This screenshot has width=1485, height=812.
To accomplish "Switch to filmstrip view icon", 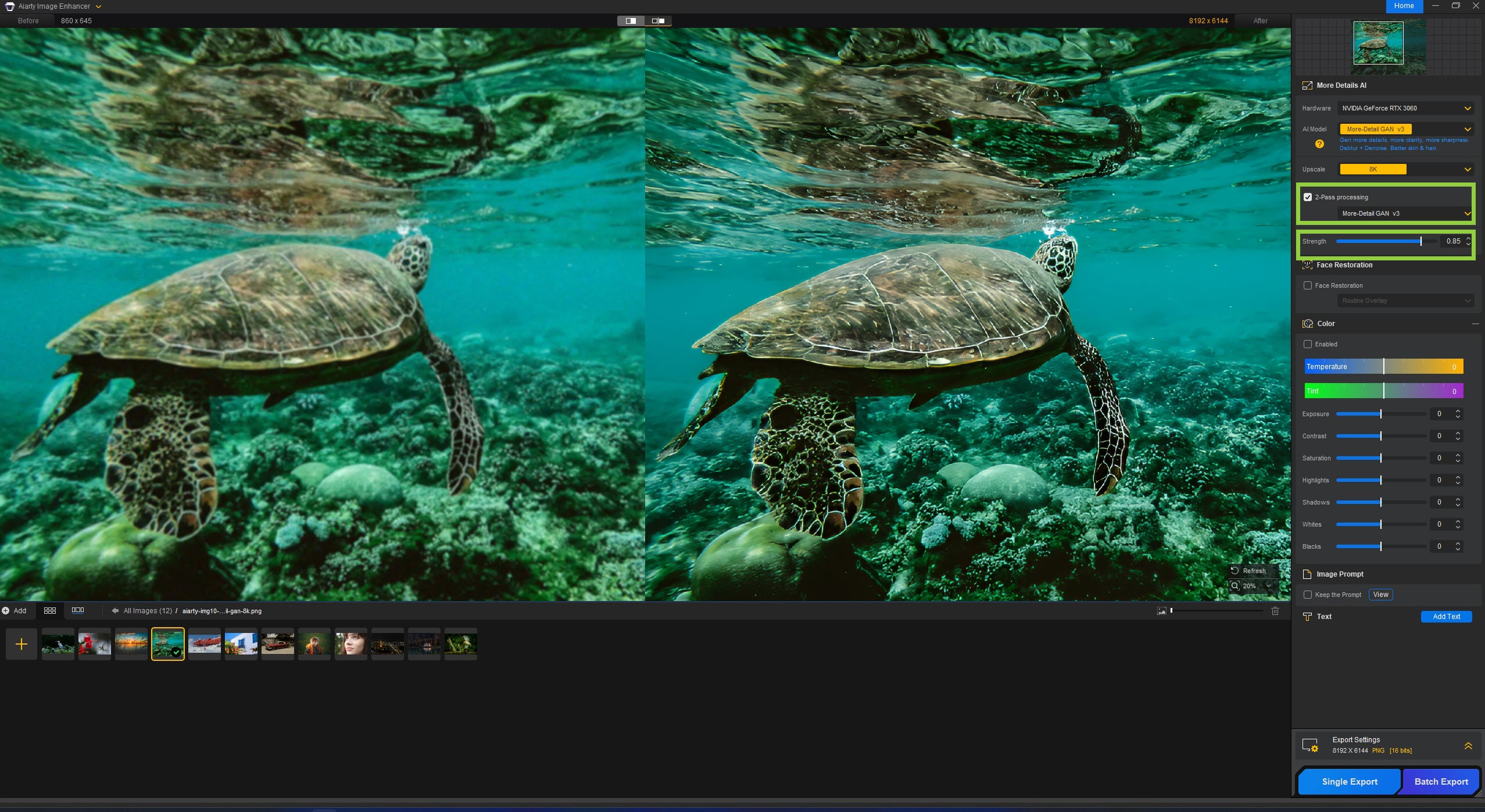I will click(x=78, y=610).
